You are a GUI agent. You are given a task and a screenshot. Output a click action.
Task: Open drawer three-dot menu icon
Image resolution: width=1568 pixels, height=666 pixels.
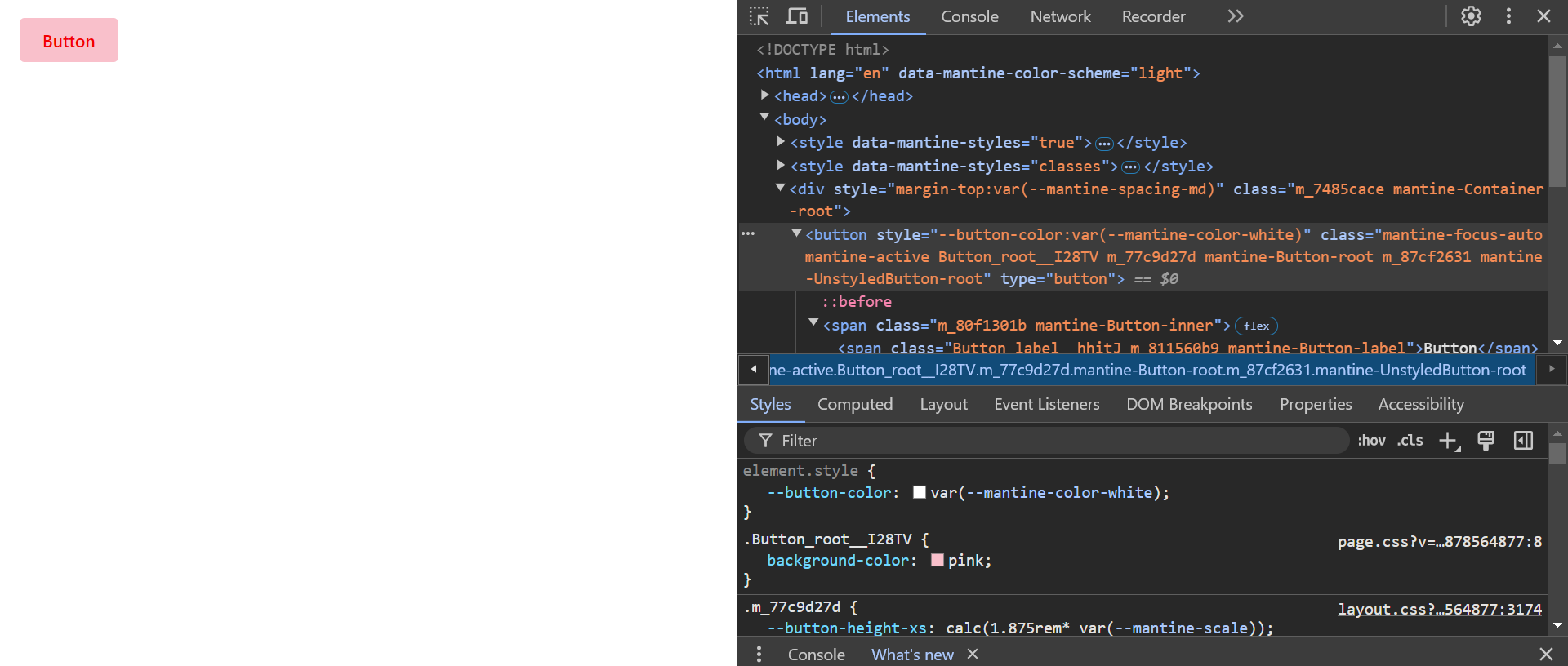pyautogui.click(x=759, y=654)
